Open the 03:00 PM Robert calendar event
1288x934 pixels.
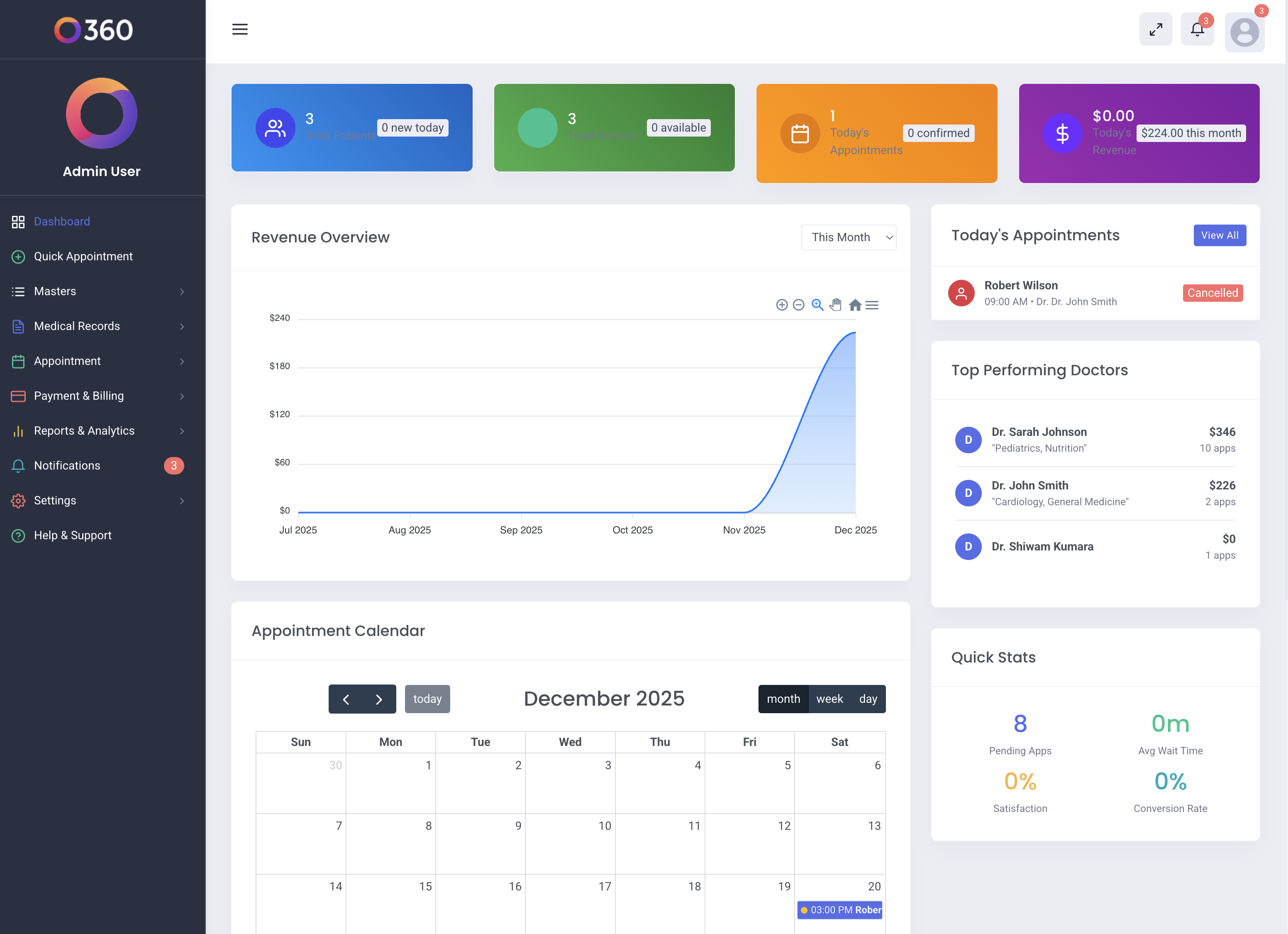coord(840,910)
